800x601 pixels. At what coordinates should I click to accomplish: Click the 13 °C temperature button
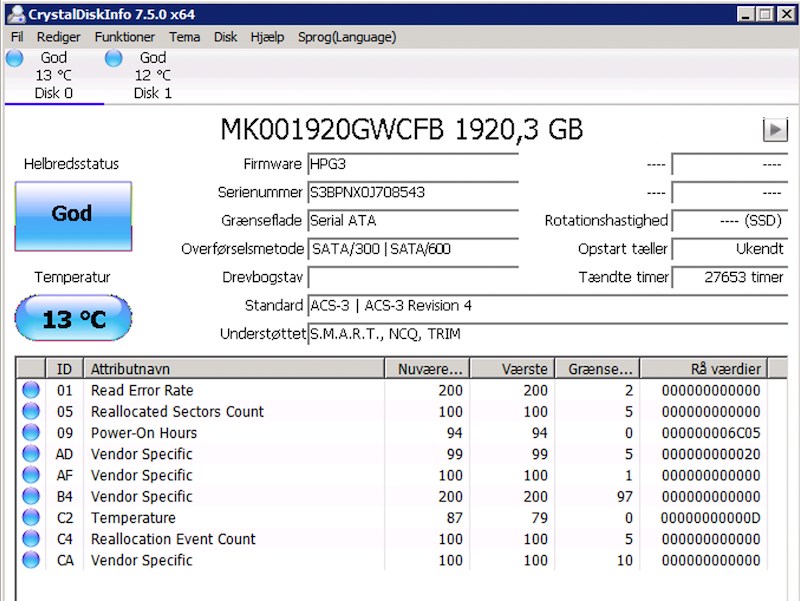[x=73, y=318]
